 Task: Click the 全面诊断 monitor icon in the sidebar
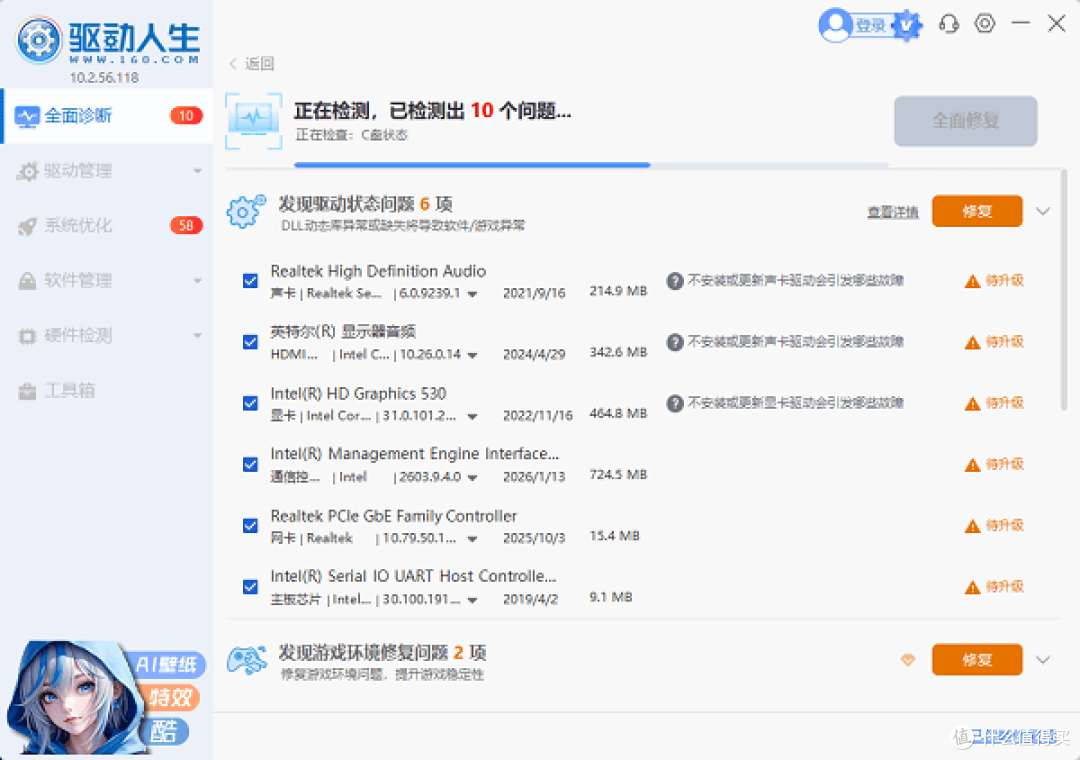coord(27,116)
